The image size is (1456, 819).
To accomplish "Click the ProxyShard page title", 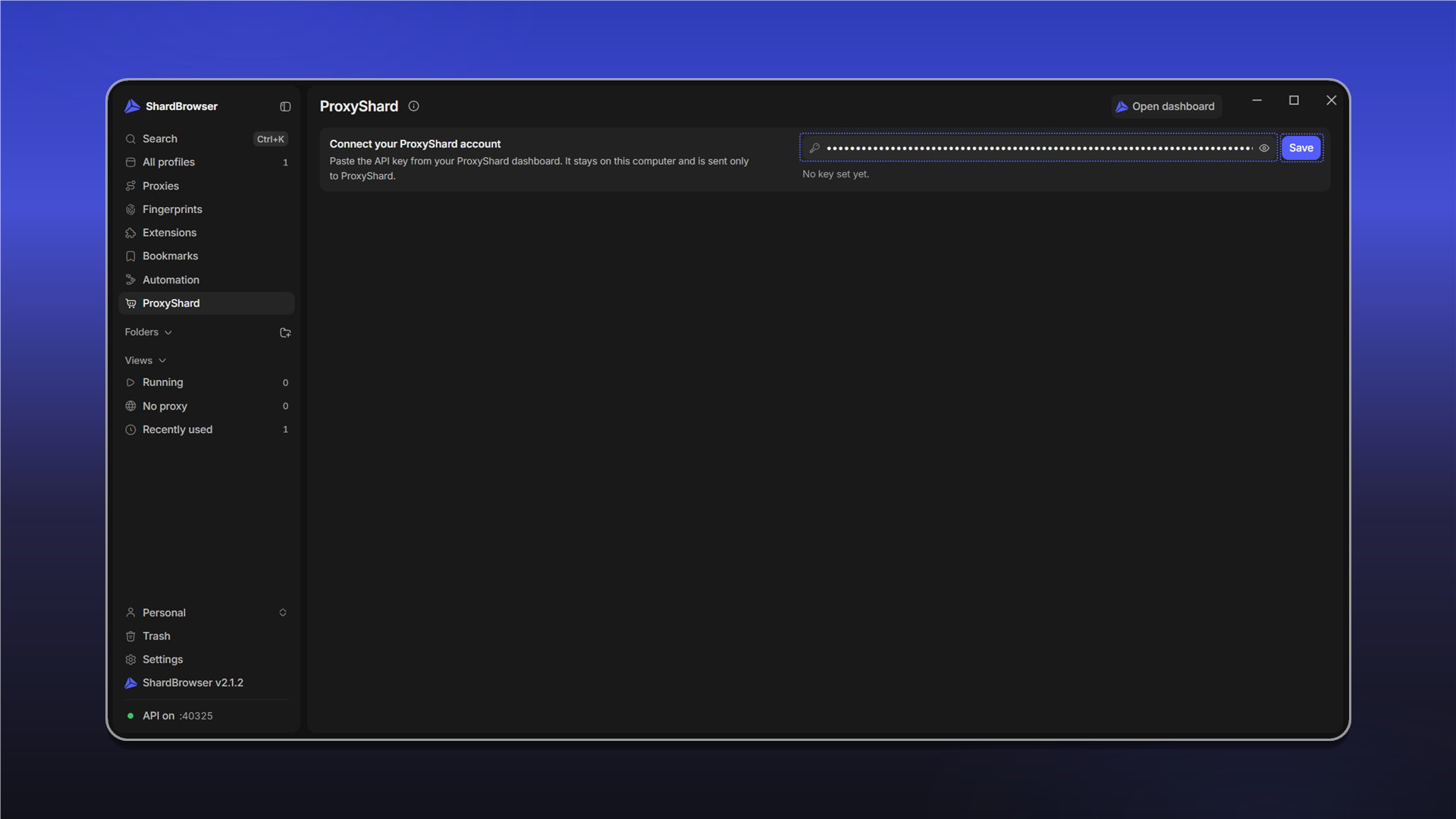I will pos(359,106).
